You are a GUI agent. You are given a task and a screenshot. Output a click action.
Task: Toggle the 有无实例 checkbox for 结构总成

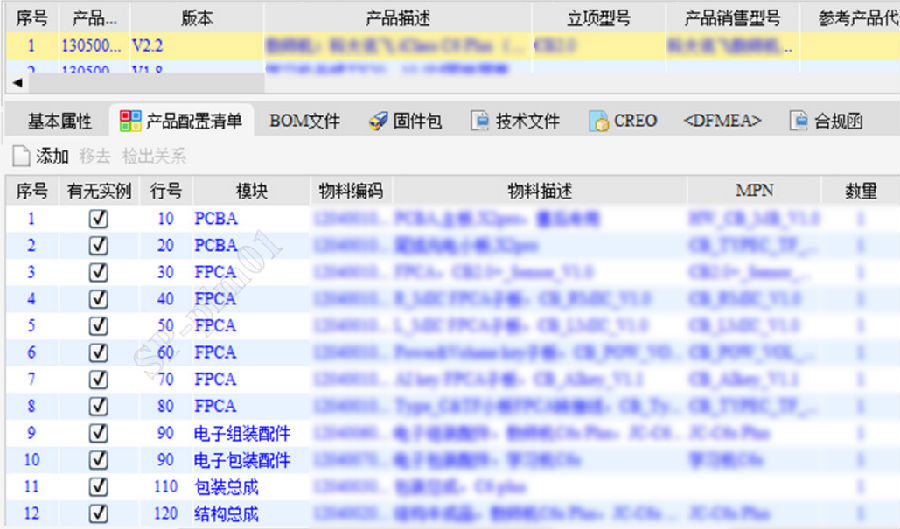[x=98, y=514]
